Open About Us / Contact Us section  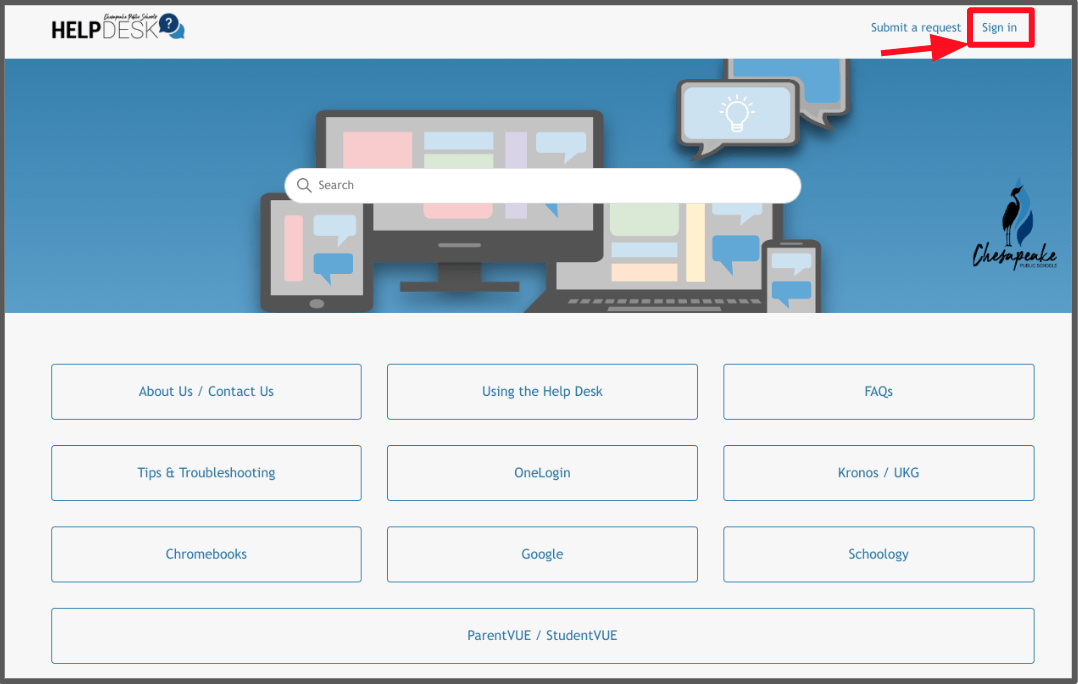206,391
